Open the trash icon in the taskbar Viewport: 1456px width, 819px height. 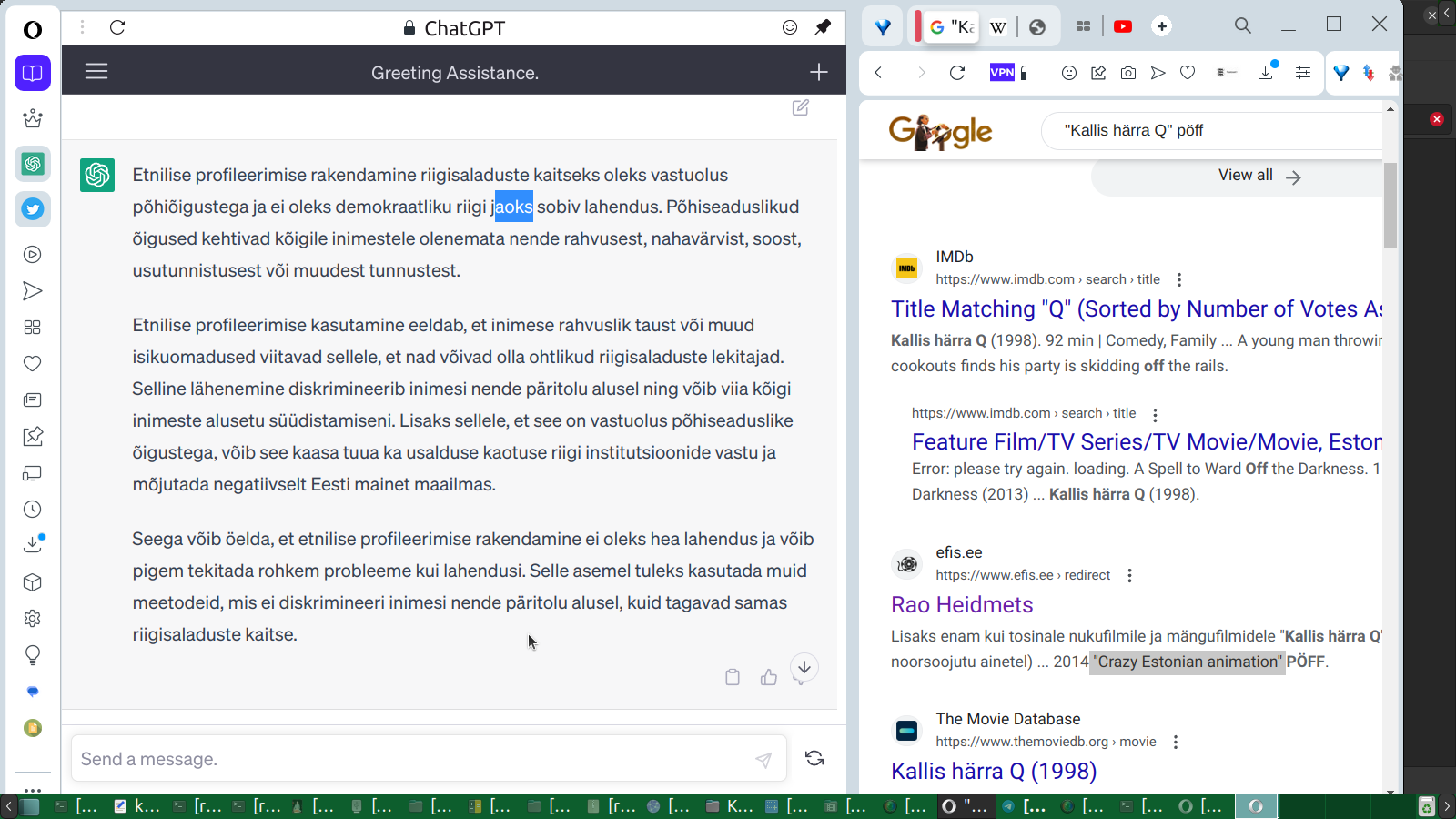click(1427, 806)
